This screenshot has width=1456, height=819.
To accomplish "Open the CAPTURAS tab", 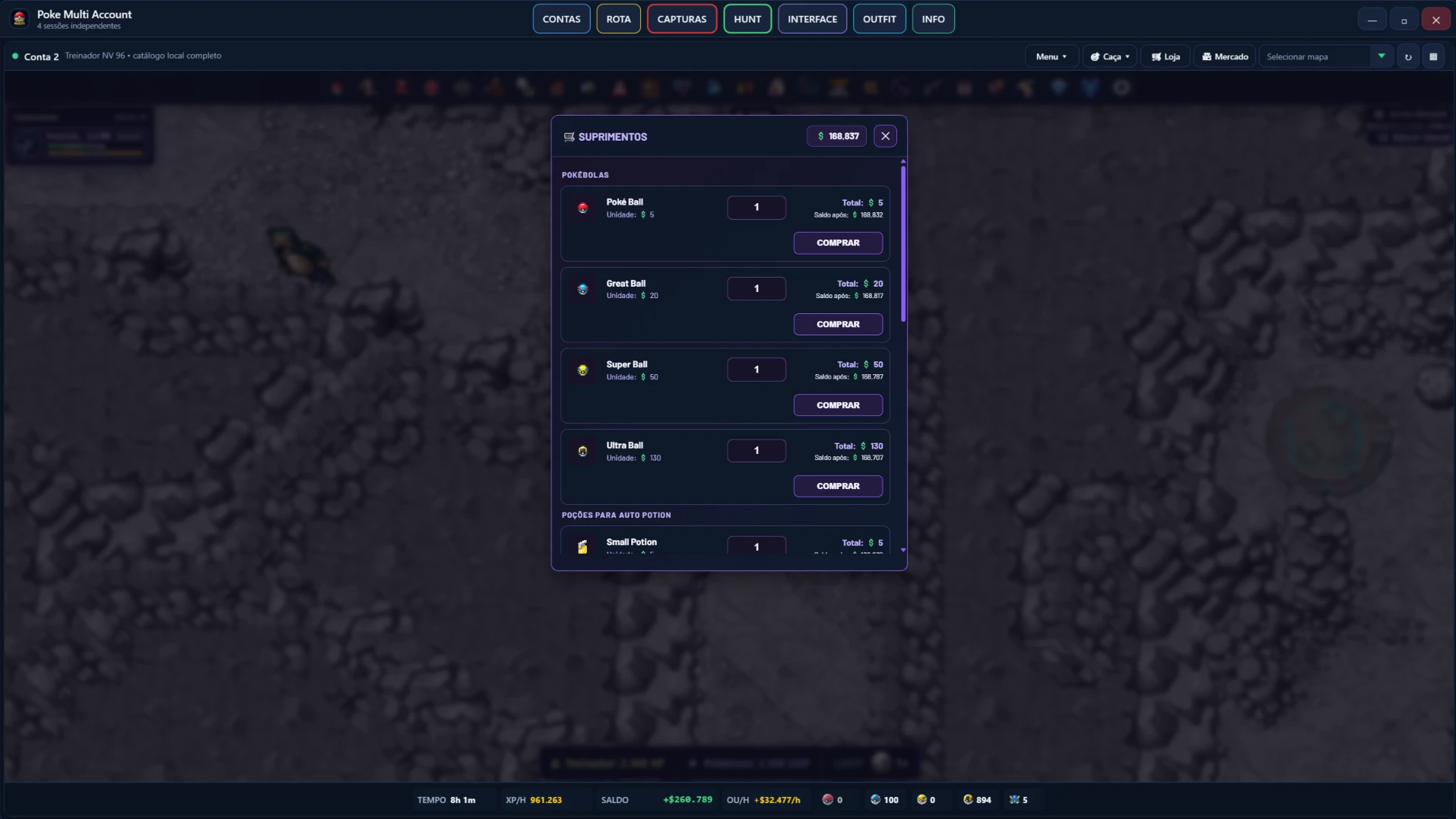I will point(681,19).
